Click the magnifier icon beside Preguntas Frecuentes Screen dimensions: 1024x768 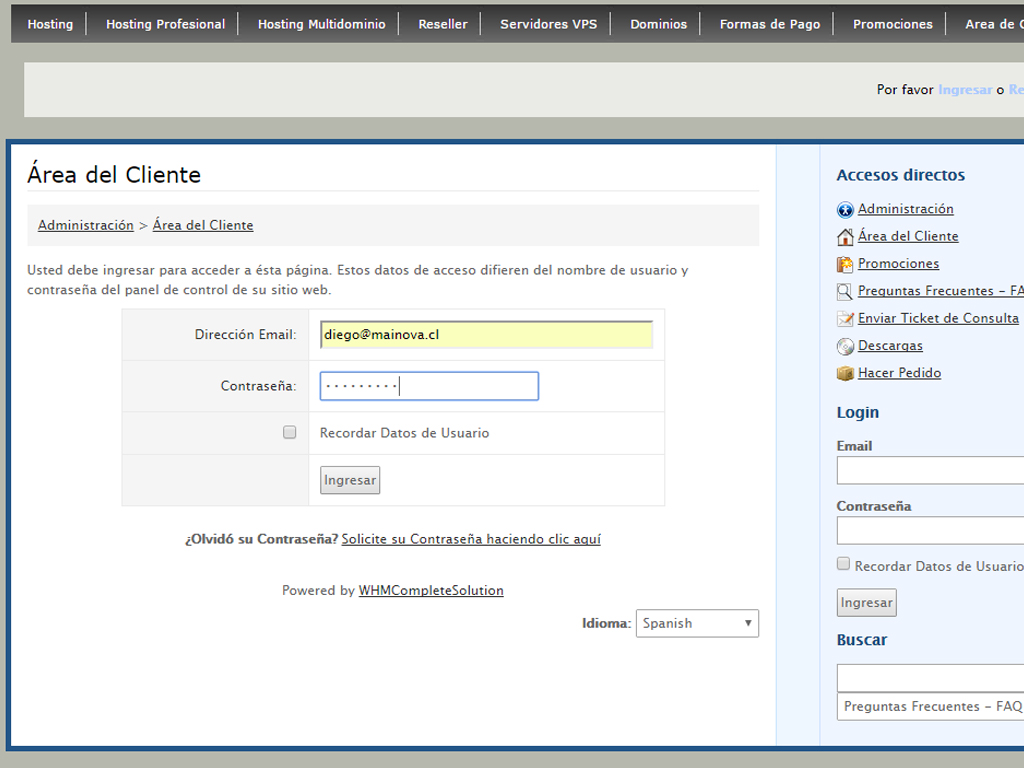point(845,292)
